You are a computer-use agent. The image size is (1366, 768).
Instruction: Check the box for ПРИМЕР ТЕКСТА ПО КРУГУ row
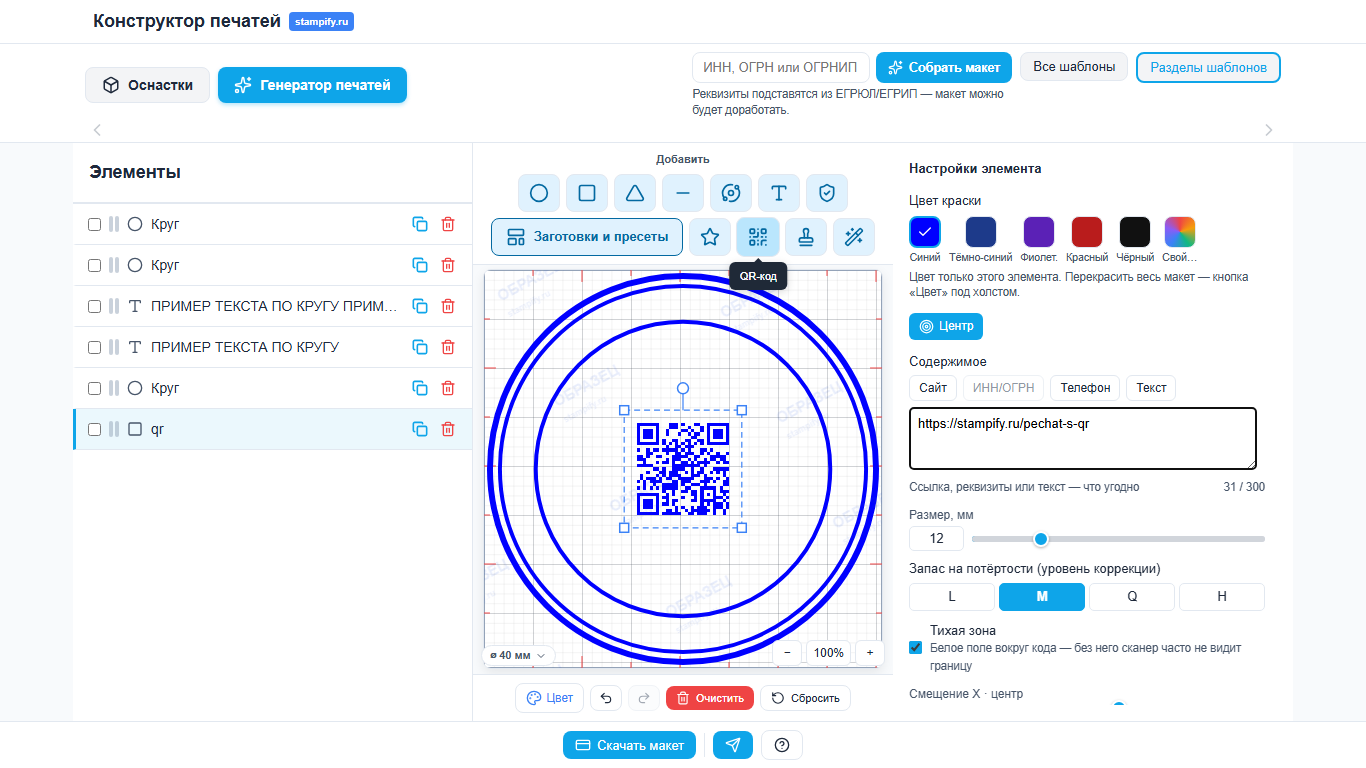95,347
